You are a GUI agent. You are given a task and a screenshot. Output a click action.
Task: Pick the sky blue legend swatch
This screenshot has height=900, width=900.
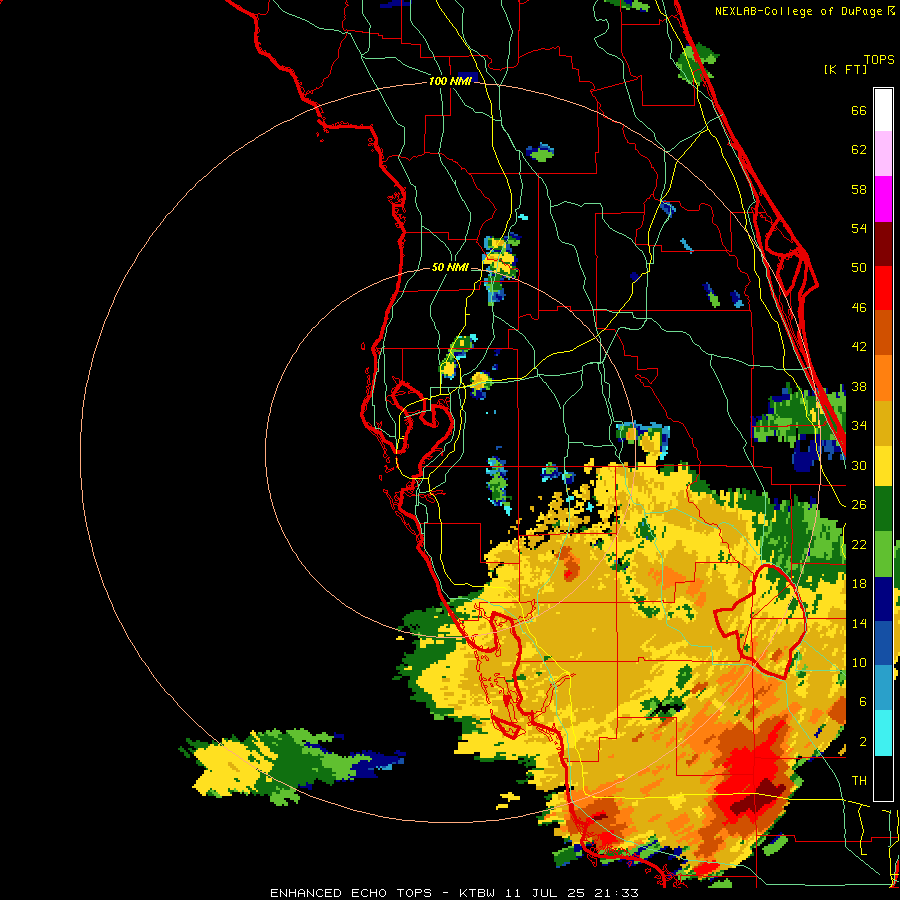(x=883, y=688)
